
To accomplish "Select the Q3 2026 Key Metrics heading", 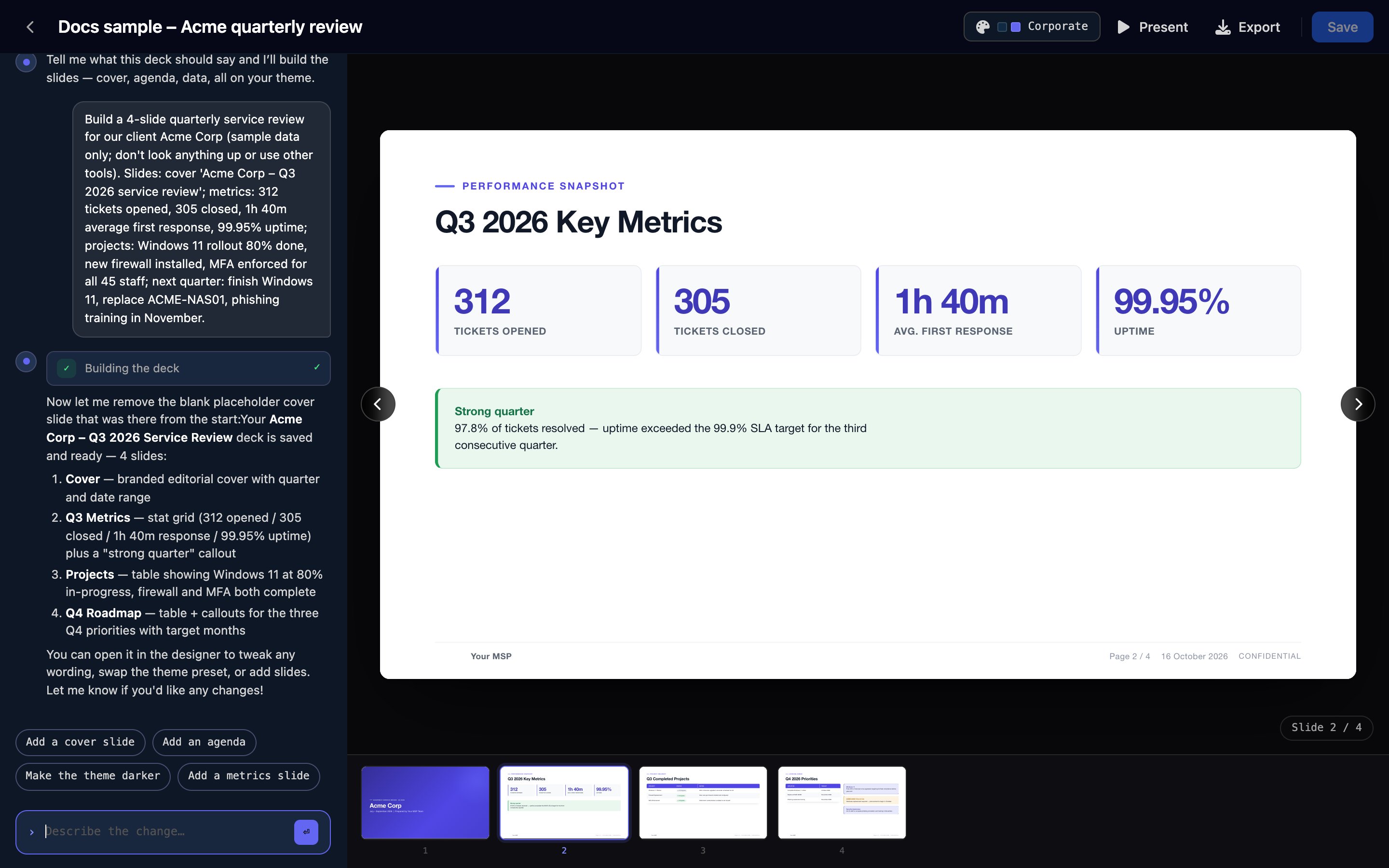I will pyautogui.click(x=579, y=222).
